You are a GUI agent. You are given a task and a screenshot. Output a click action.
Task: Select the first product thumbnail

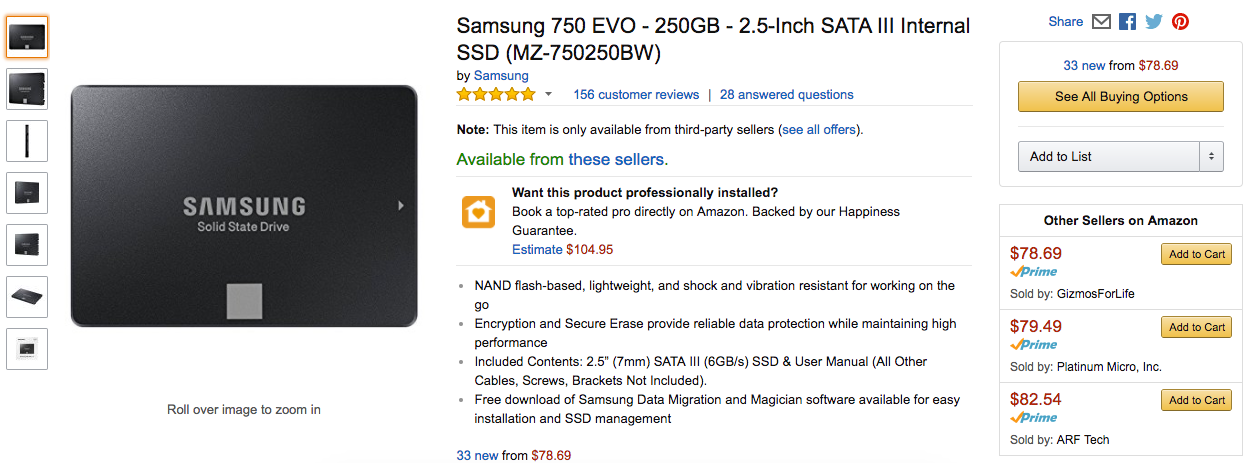27,37
